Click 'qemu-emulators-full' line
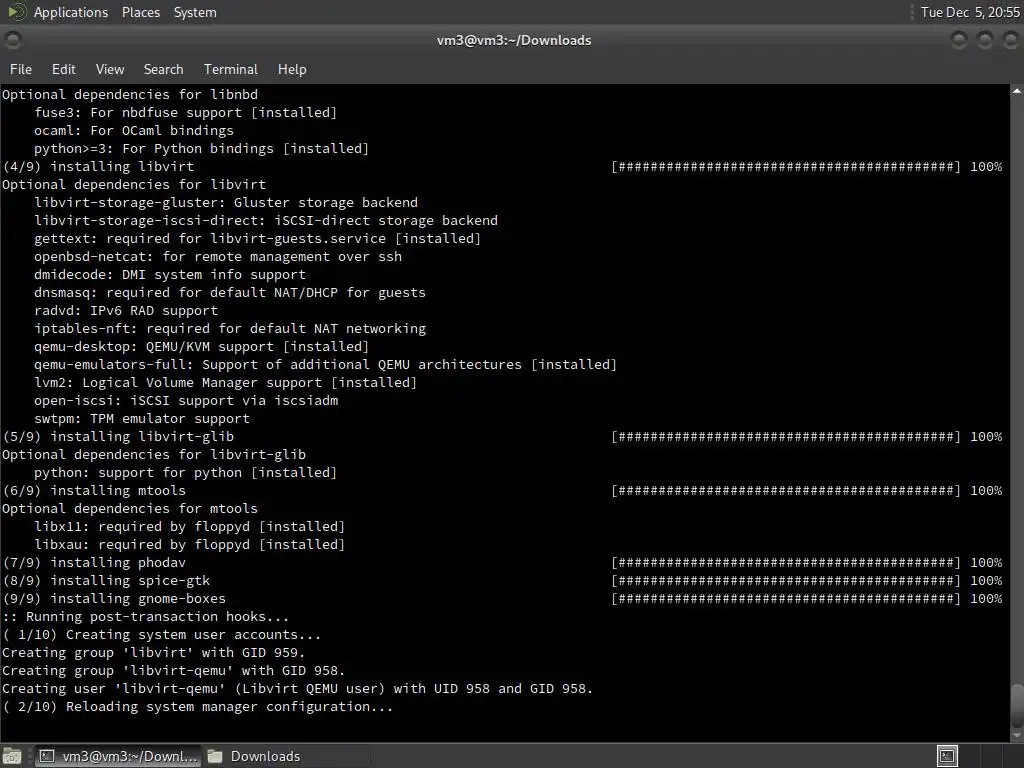 click(325, 364)
